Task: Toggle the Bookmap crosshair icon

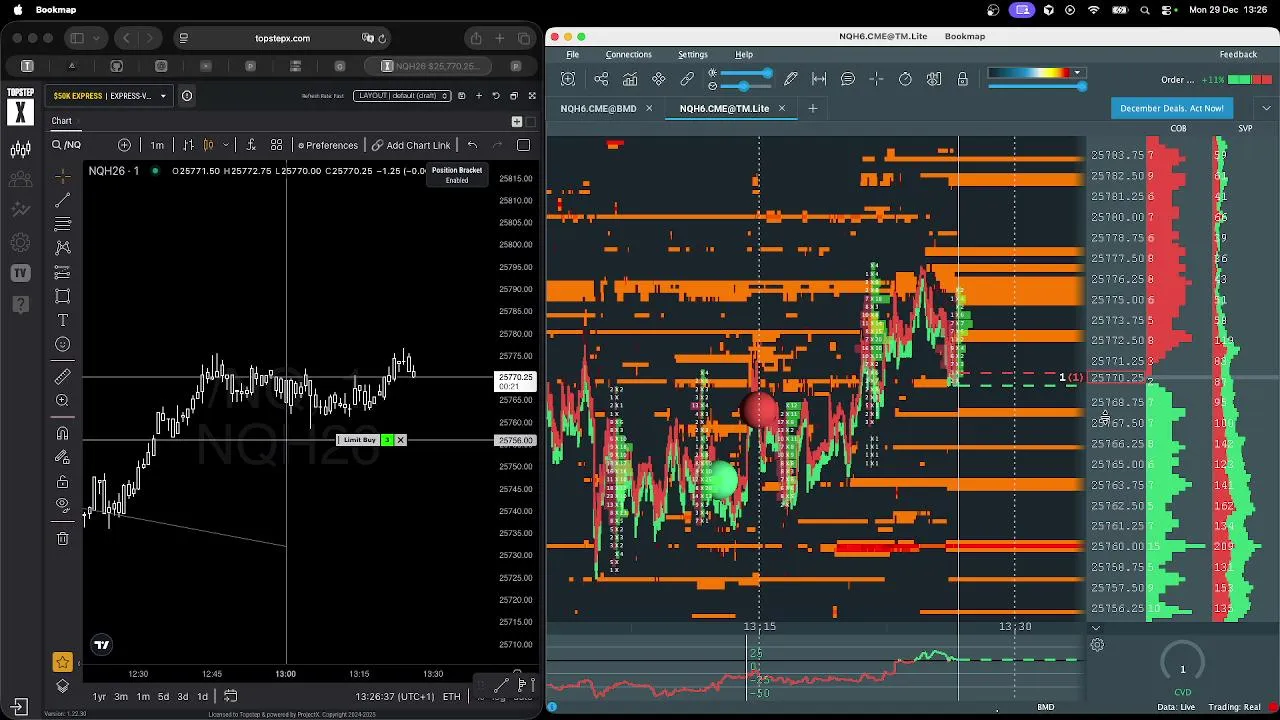Action: click(876, 79)
